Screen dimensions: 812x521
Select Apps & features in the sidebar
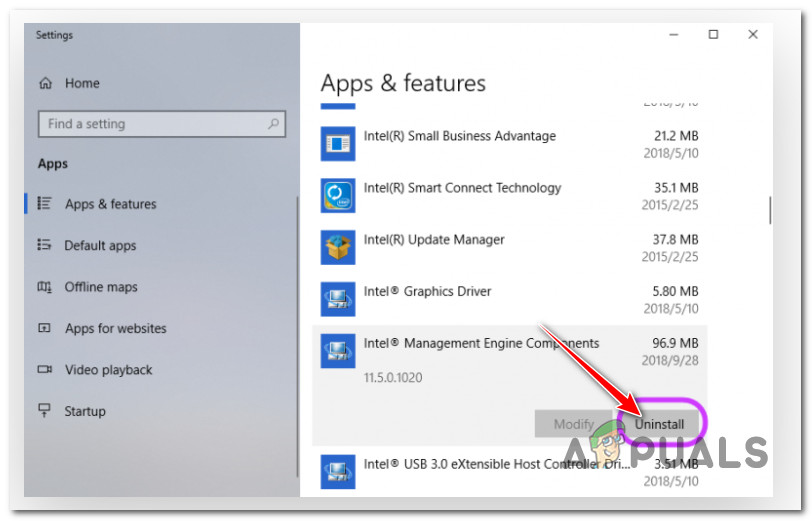[110, 204]
